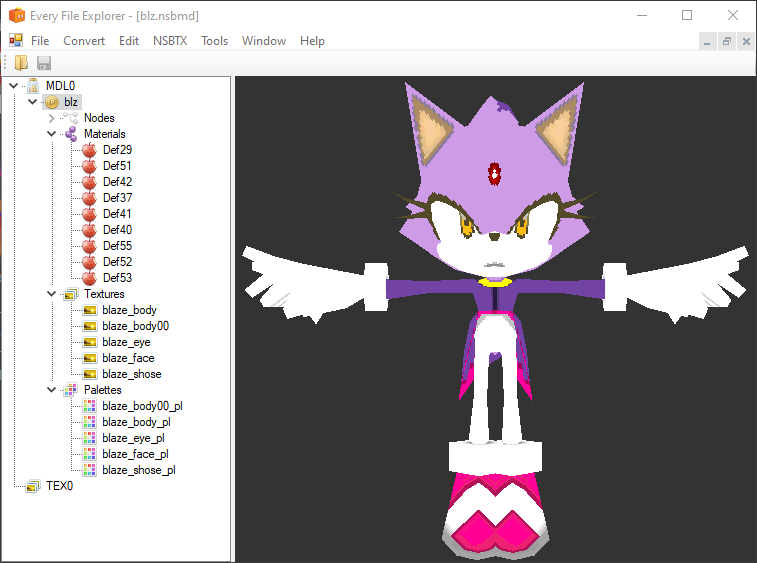Viewport: 757px width, 563px height.
Task: Click the blaze_eye_pl palette icon
Action: tap(89, 437)
